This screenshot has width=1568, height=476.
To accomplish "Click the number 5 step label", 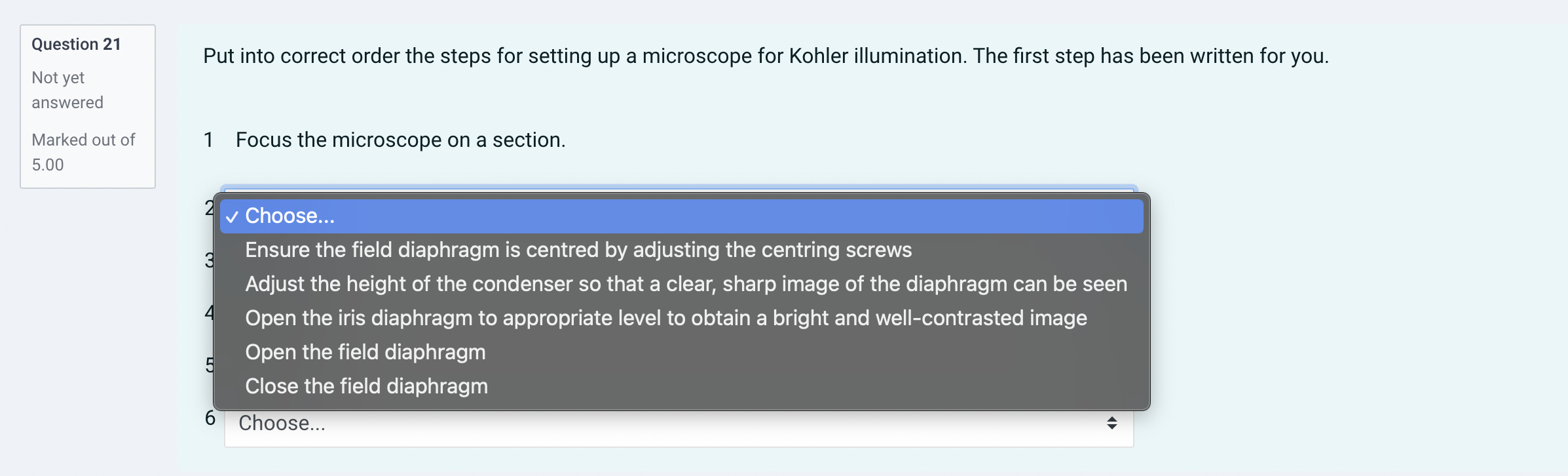I will [x=211, y=363].
